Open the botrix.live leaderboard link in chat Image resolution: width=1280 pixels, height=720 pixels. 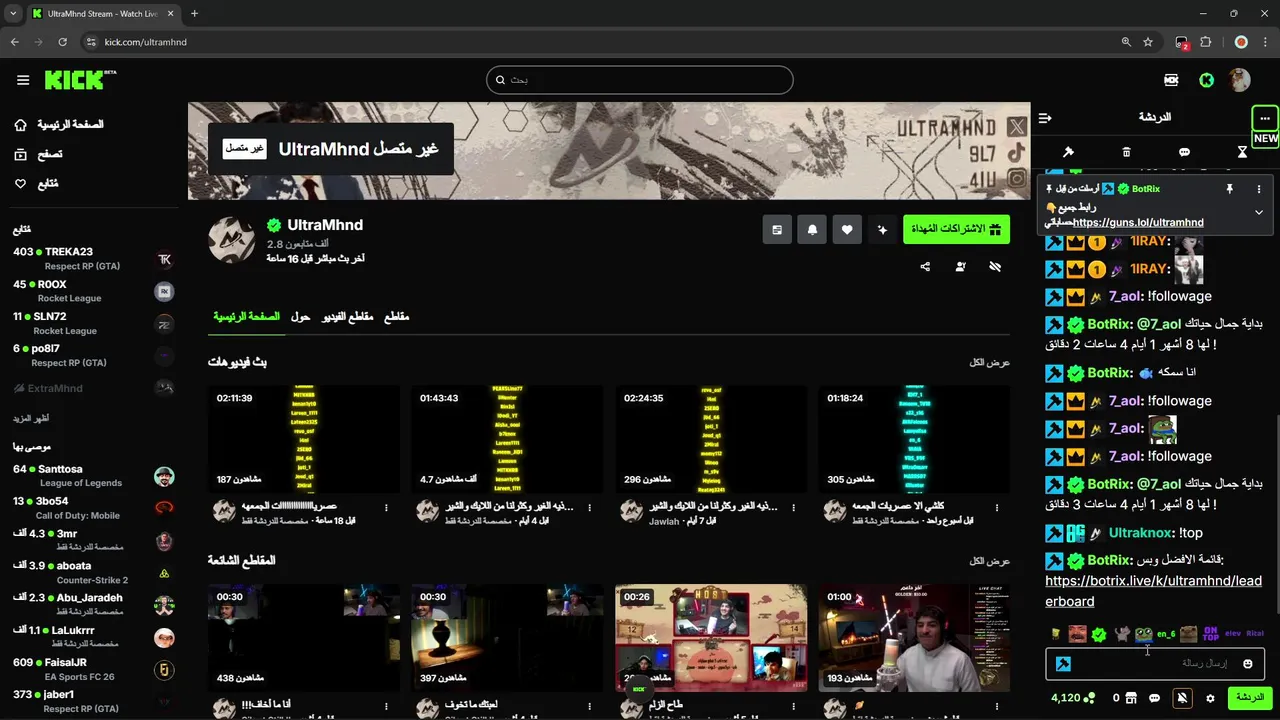[x=1153, y=591]
